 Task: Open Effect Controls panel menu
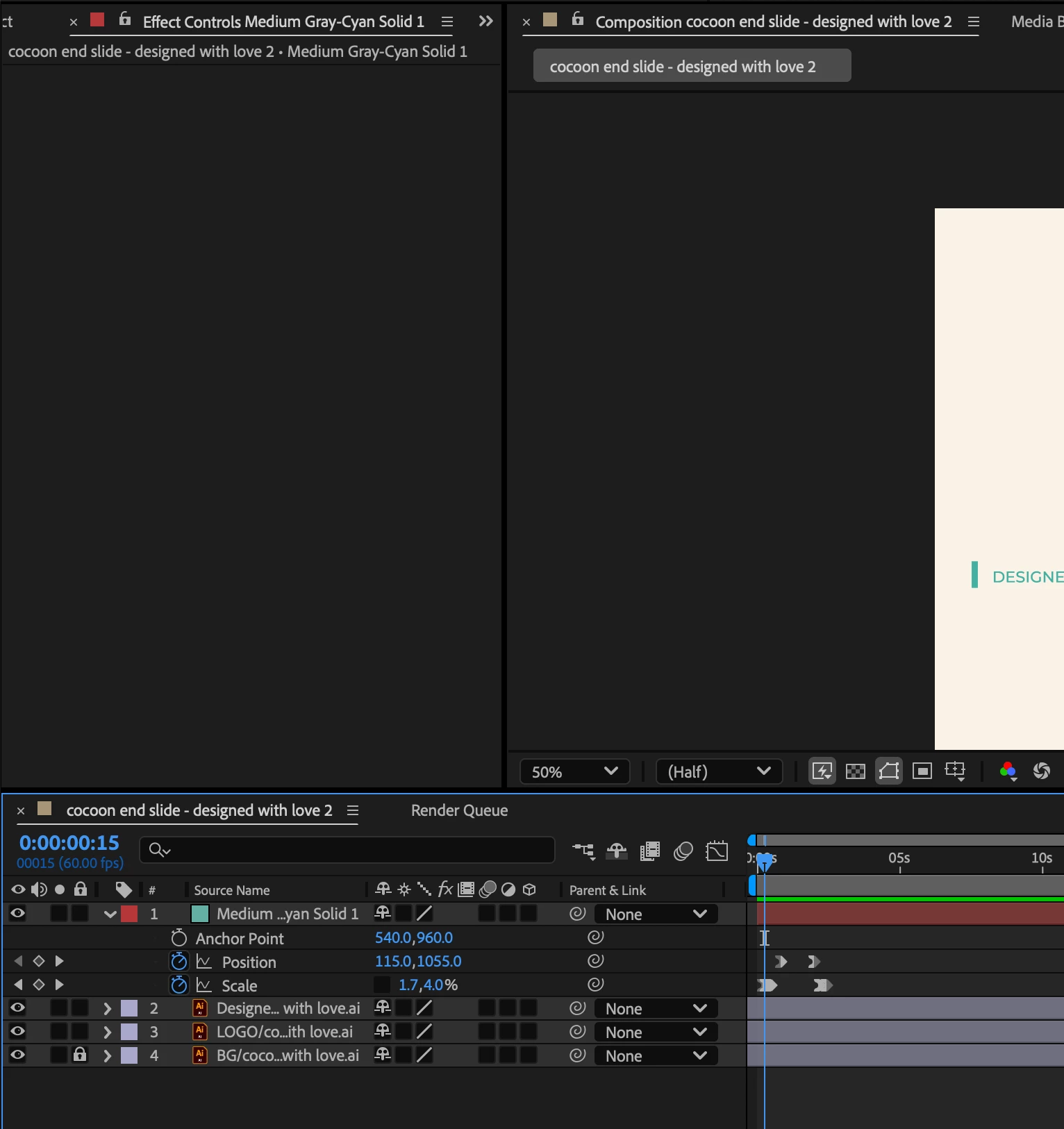pos(447,22)
